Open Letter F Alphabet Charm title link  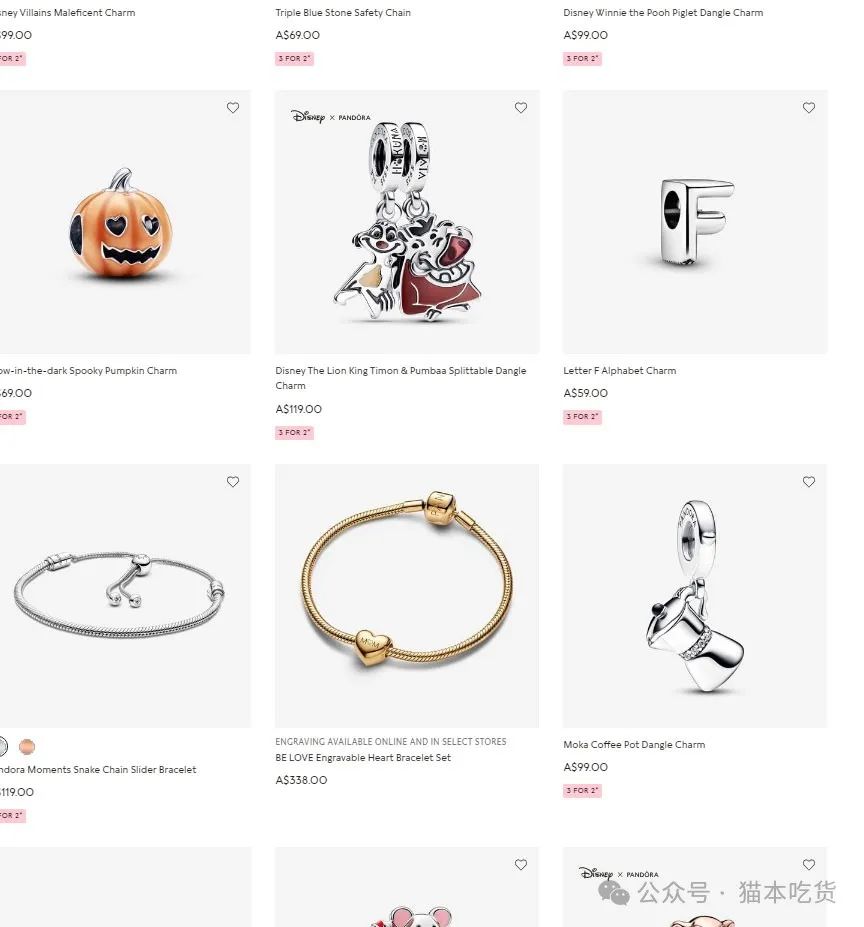tap(620, 371)
